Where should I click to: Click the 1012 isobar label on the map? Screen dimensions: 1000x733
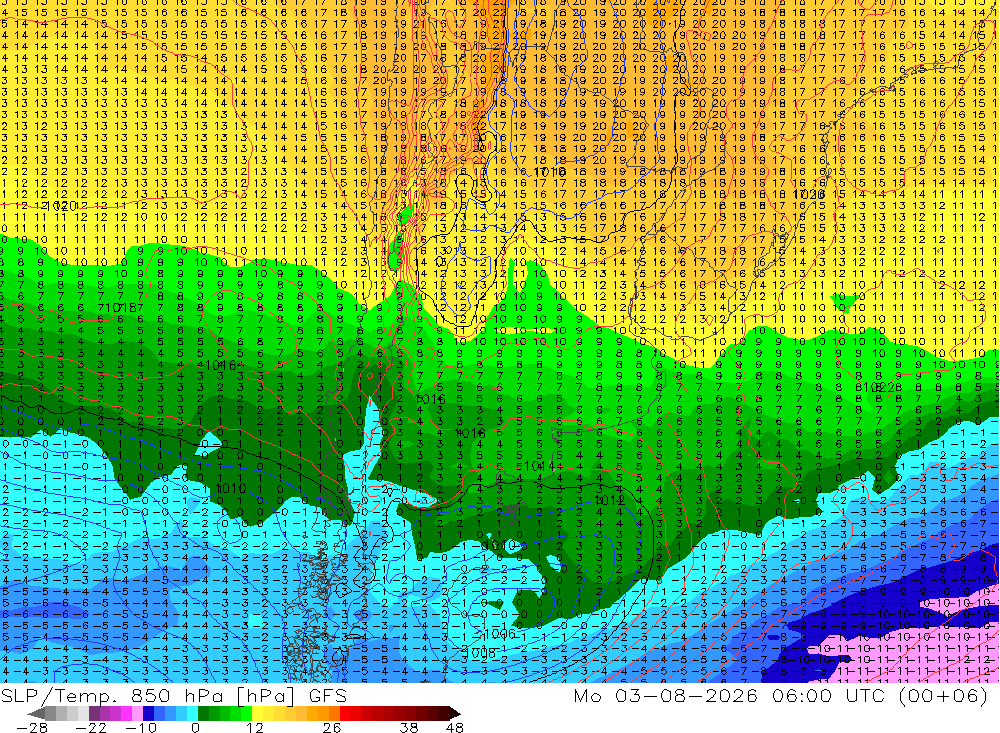(x=609, y=501)
